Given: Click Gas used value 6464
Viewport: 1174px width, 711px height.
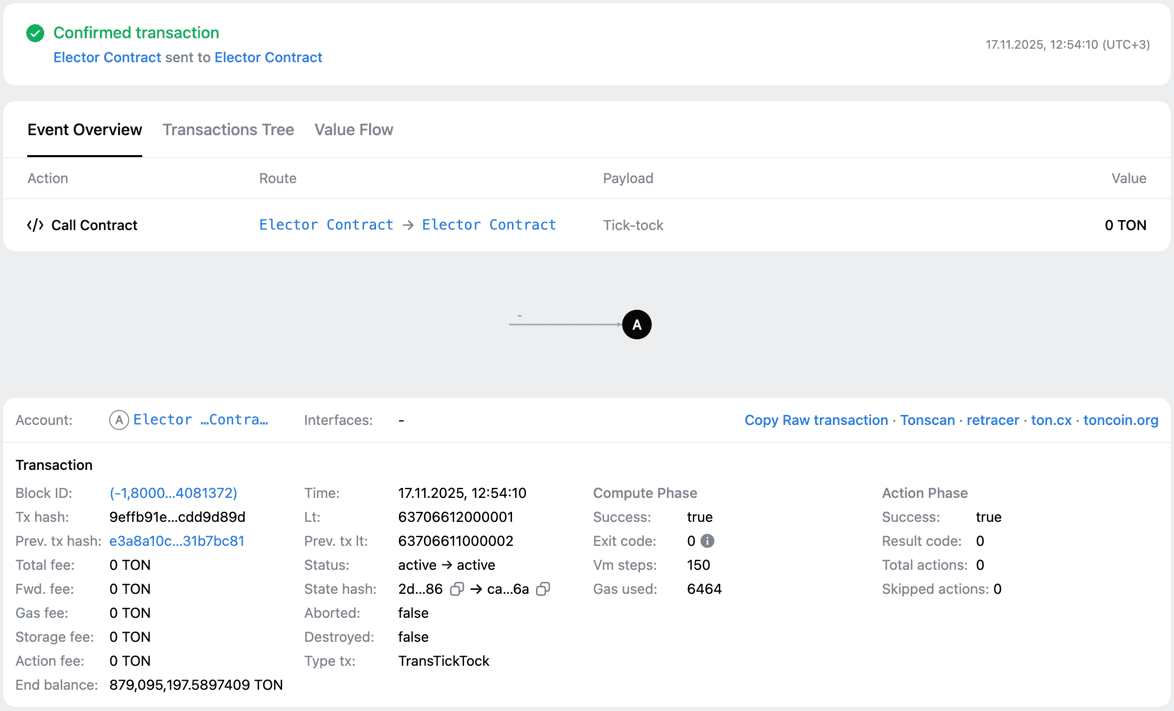Looking at the screenshot, I should (705, 589).
